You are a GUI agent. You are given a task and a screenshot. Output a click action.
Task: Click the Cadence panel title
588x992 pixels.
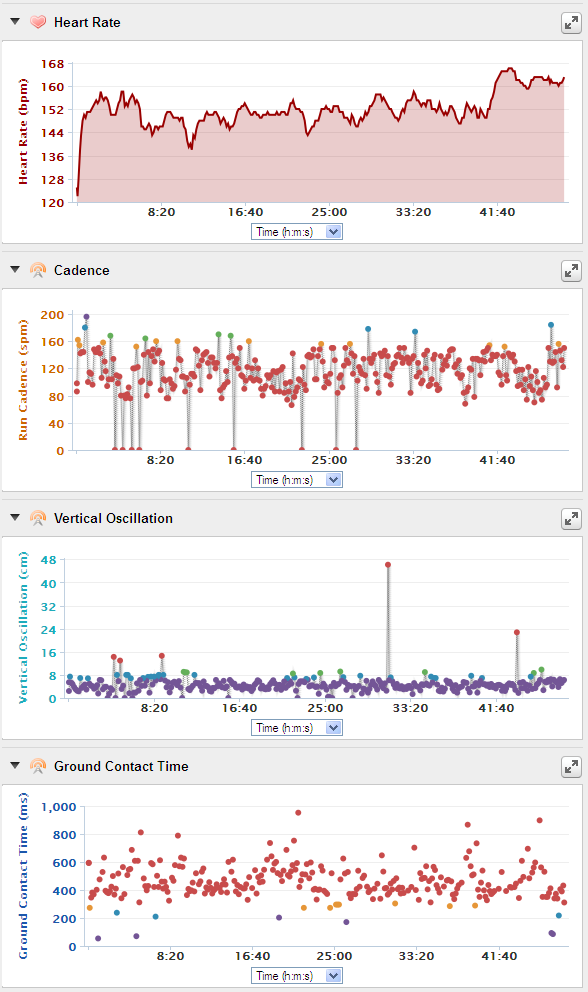point(82,270)
